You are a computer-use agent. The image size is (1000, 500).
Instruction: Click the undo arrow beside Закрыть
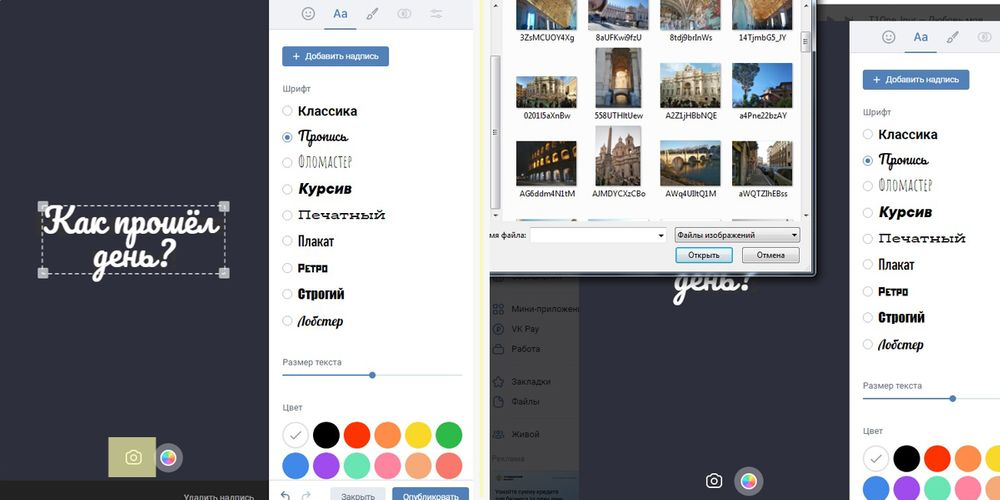(x=285, y=496)
